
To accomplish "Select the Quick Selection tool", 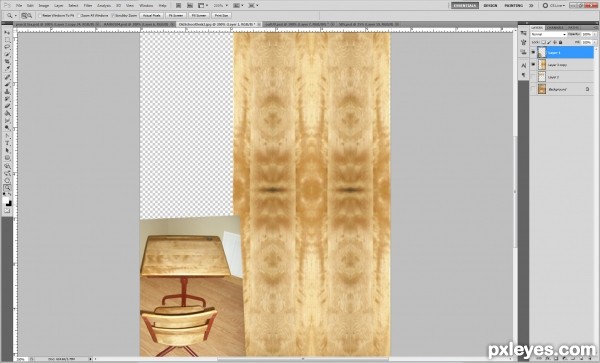I will 7,55.
